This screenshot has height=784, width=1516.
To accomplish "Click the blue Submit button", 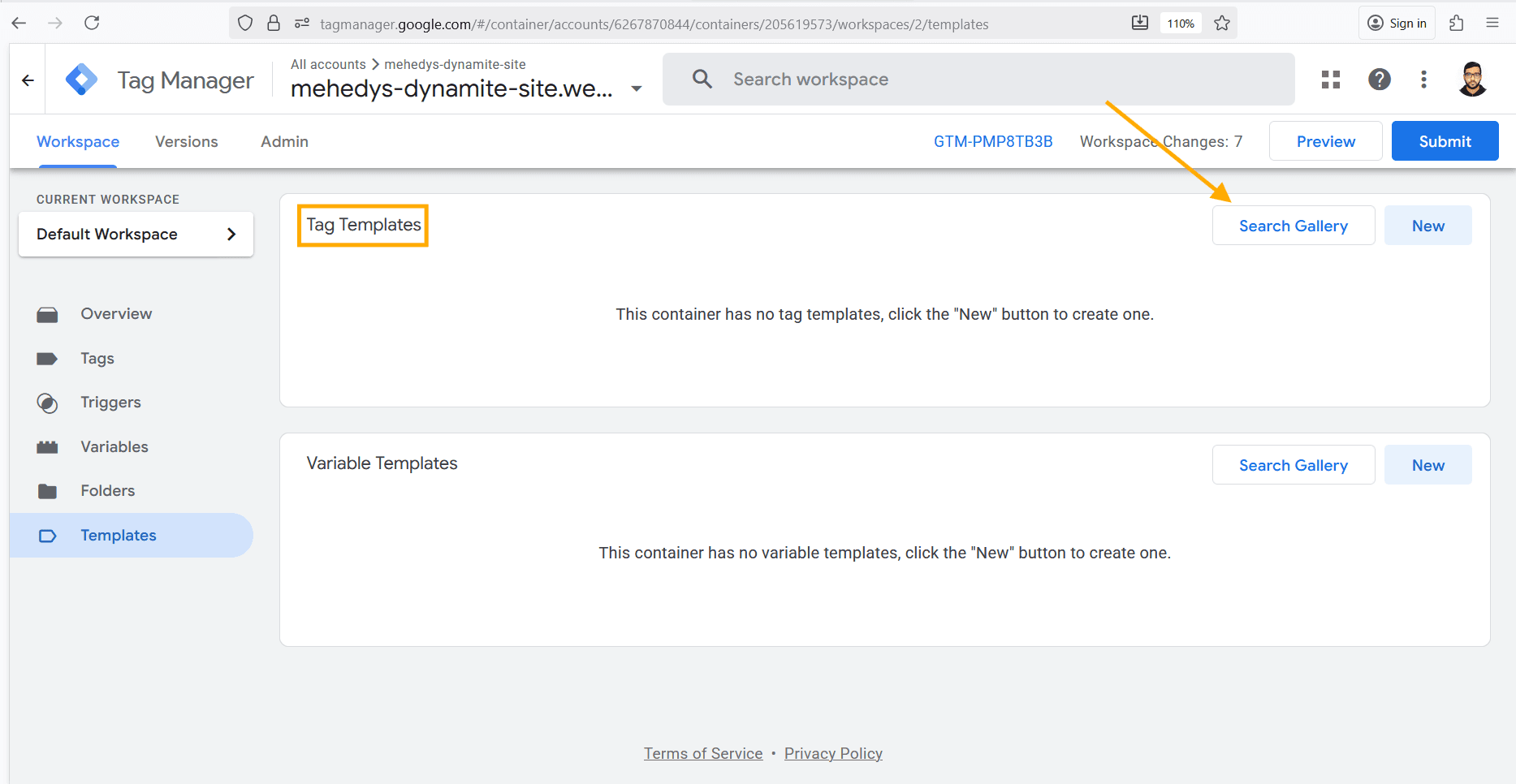I will coord(1445,141).
